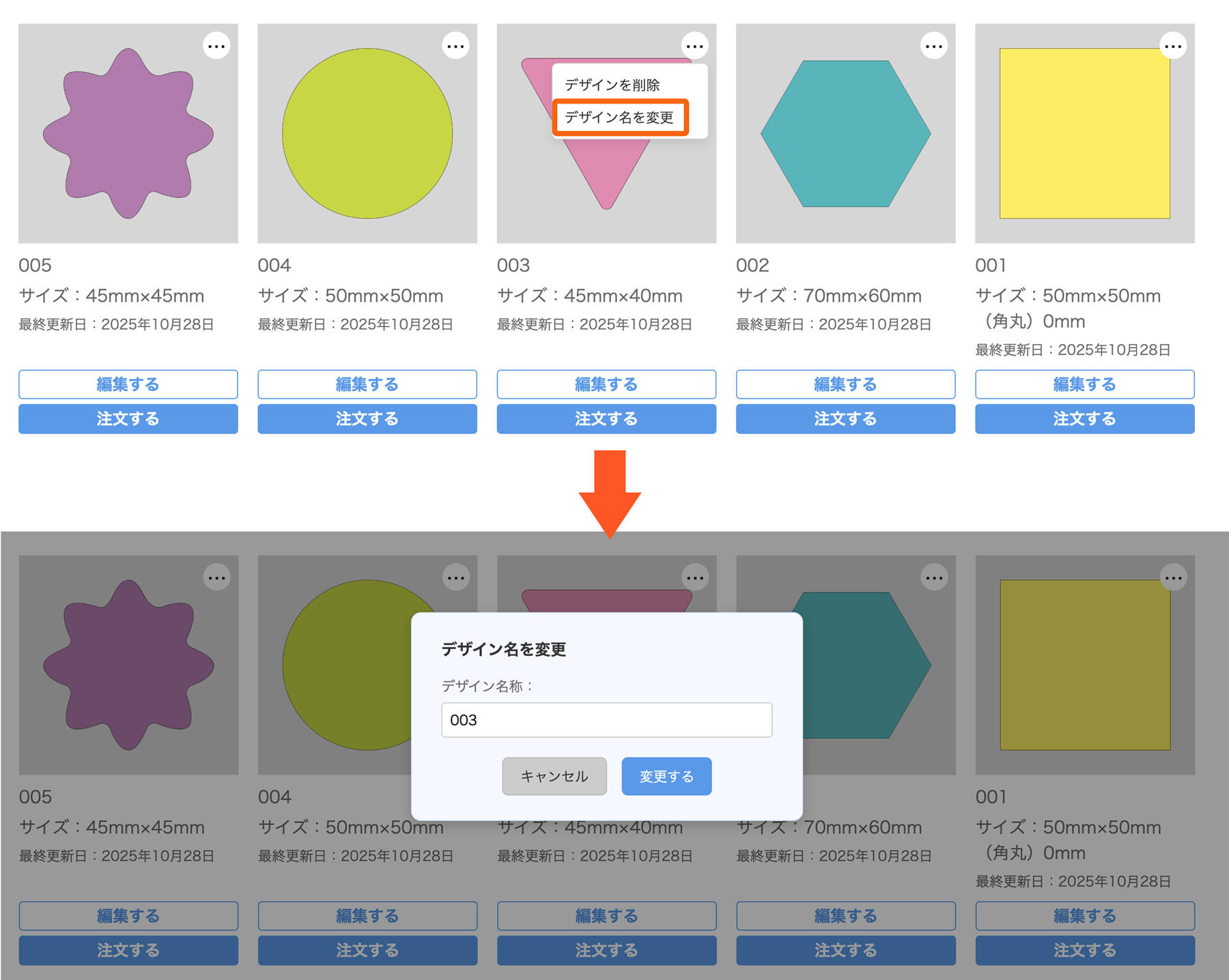Click 編集する under undimmed design 002
This screenshot has width=1229, height=980.
point(845,384)
